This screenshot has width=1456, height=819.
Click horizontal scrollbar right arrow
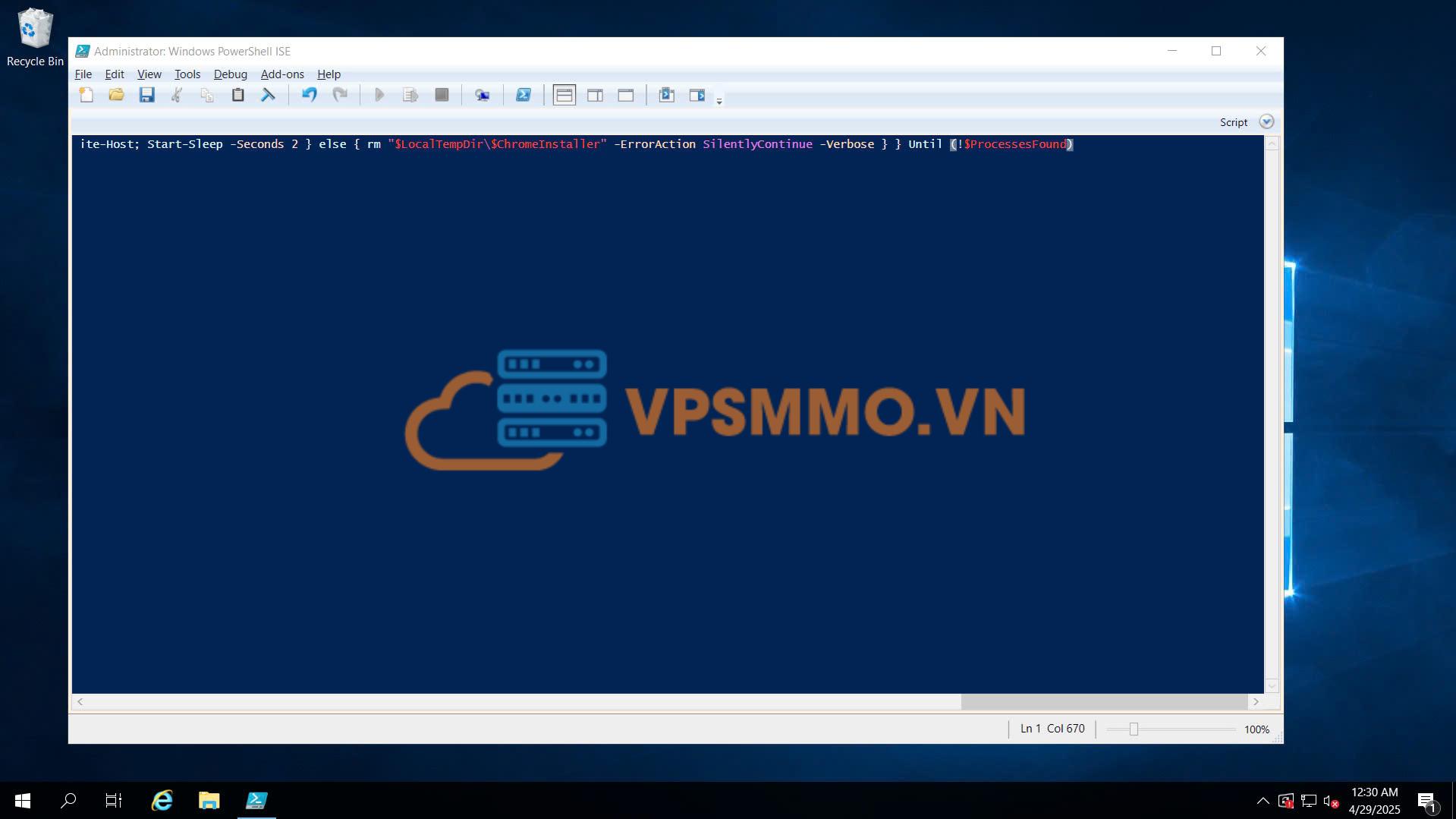[1256, 702]
